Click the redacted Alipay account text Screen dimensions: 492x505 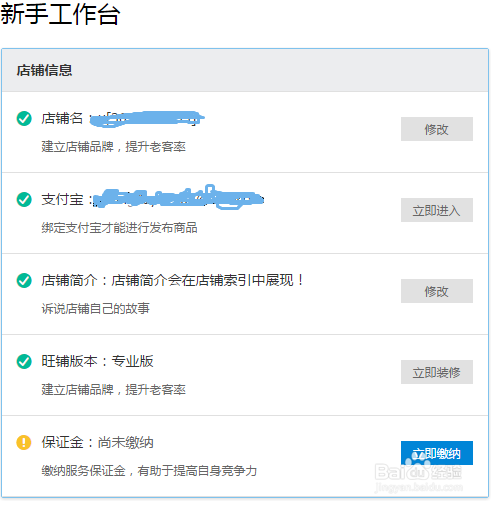coord(178,198)
